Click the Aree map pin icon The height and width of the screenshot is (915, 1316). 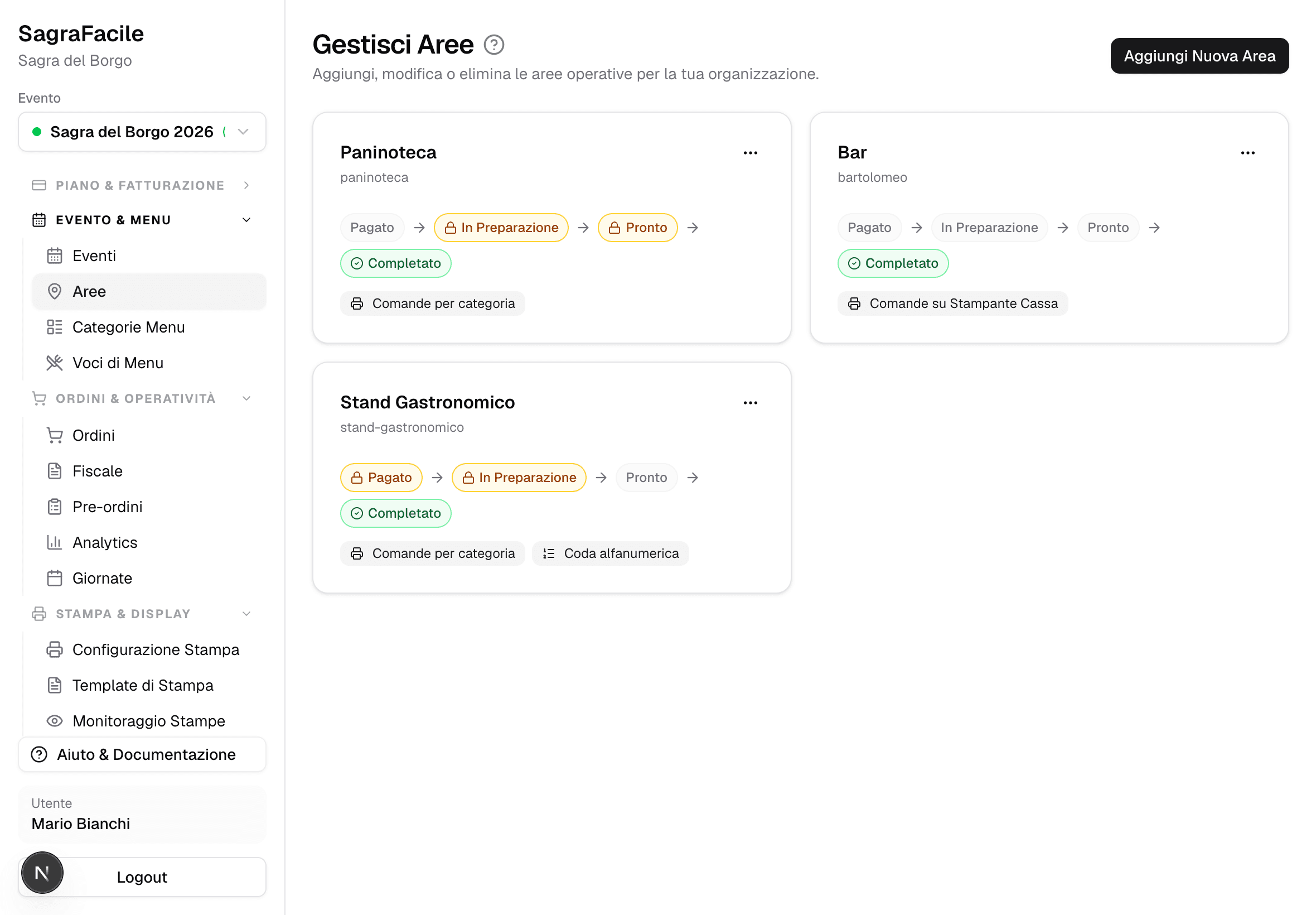click(55, 291)
